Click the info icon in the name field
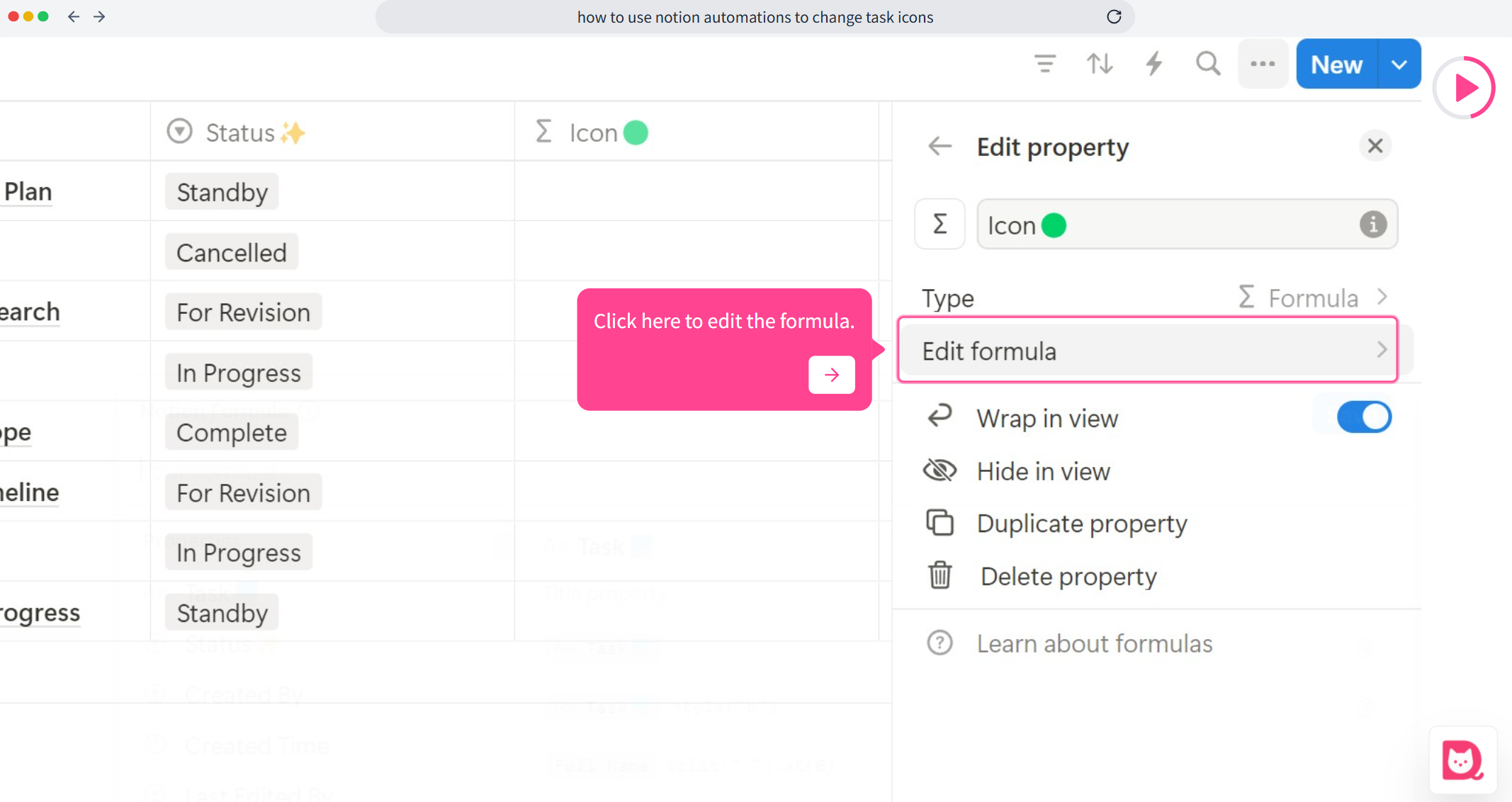 point(1372,224)
